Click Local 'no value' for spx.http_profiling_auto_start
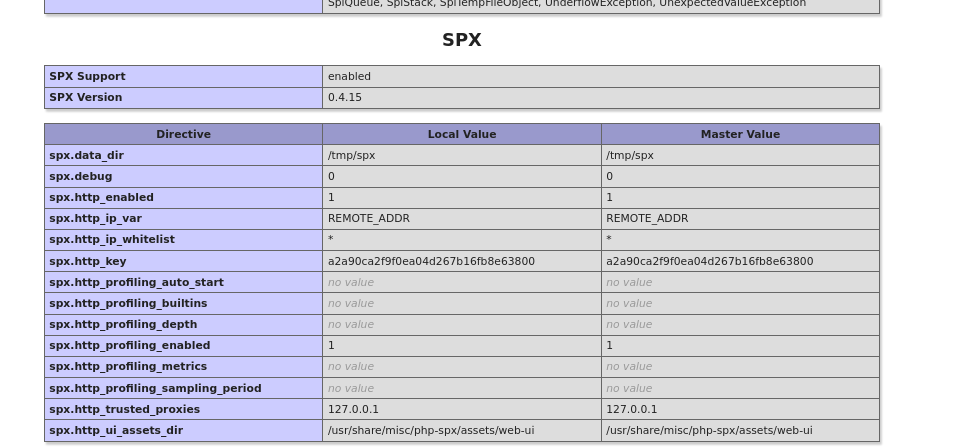Image resolution: width=961 pixels, height=448 pixels. click(x=351, y=282)
